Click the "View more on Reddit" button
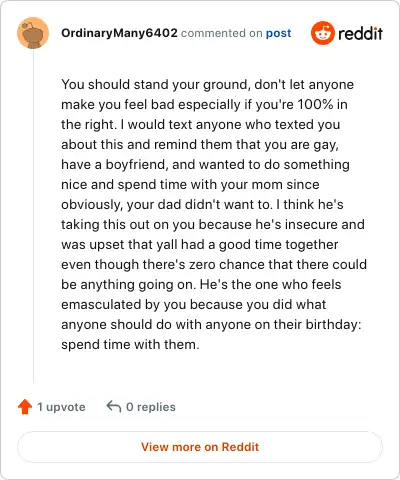Screen dimensions: 400x480 200,447
